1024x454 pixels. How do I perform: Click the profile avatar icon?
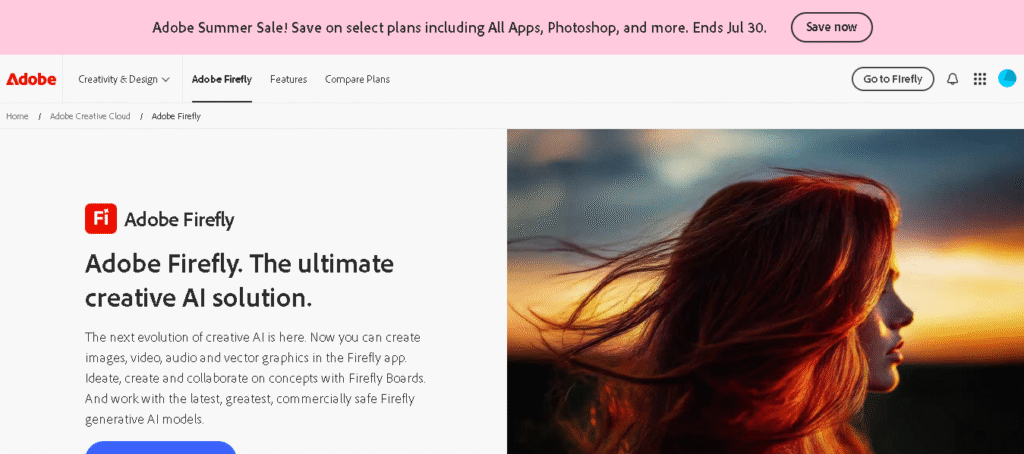(x=1007, y=79)
